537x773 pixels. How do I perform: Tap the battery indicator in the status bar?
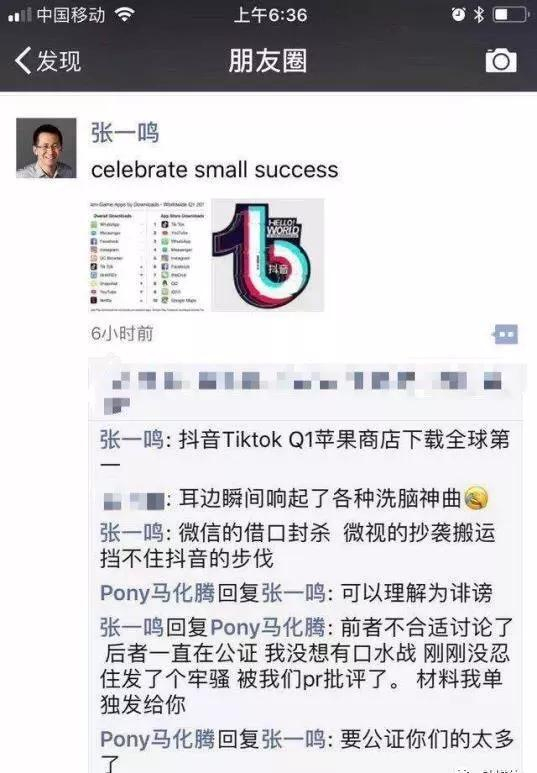[x=511, y=14]
